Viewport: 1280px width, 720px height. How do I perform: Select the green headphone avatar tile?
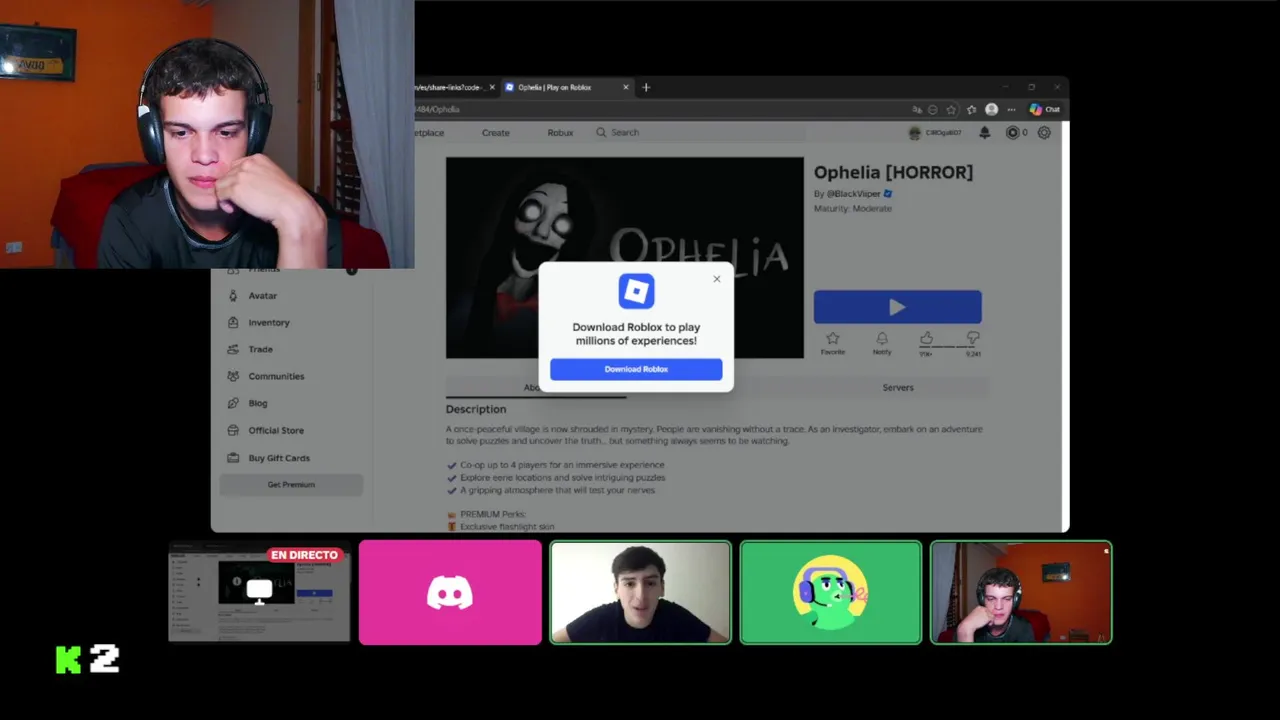point(831,593)
